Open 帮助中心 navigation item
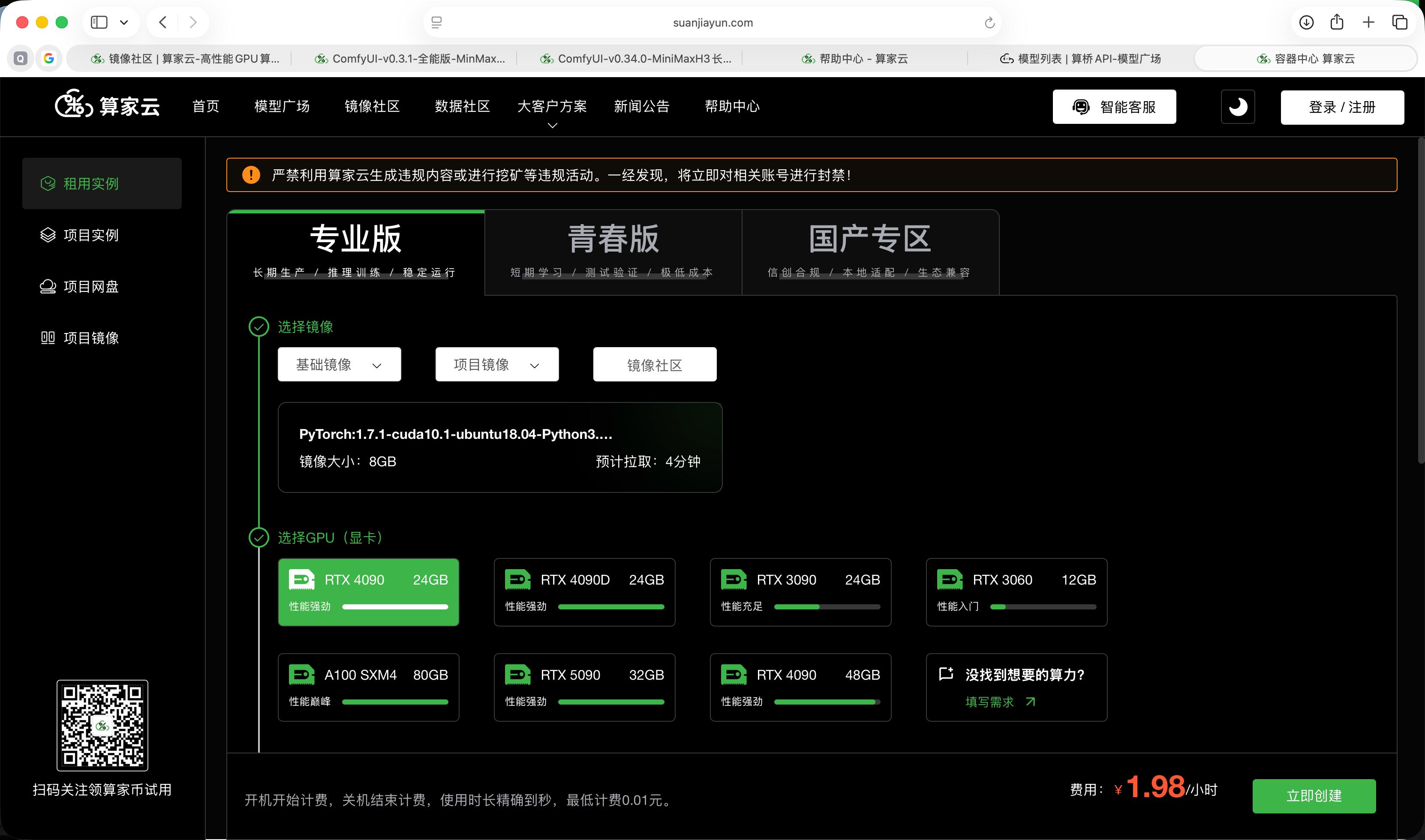This screenshot has width=1425, height=840. click(x=732, y=106)
